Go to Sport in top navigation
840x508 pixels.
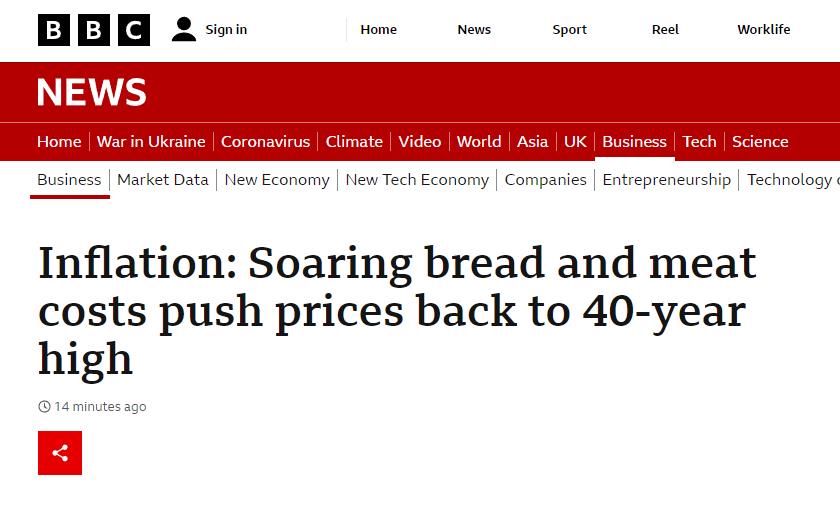click(569, 29)
